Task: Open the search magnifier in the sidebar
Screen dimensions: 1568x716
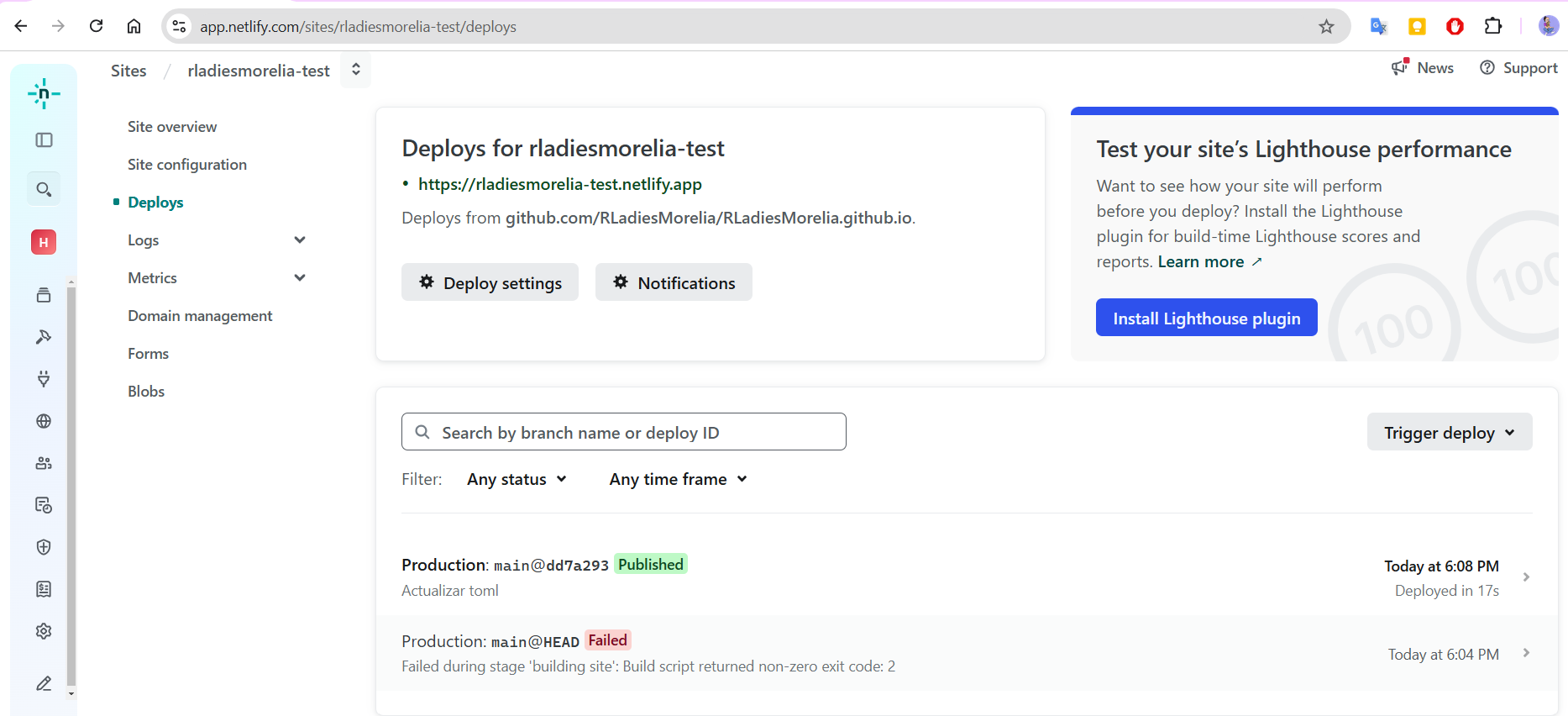Action: point(44,189)
